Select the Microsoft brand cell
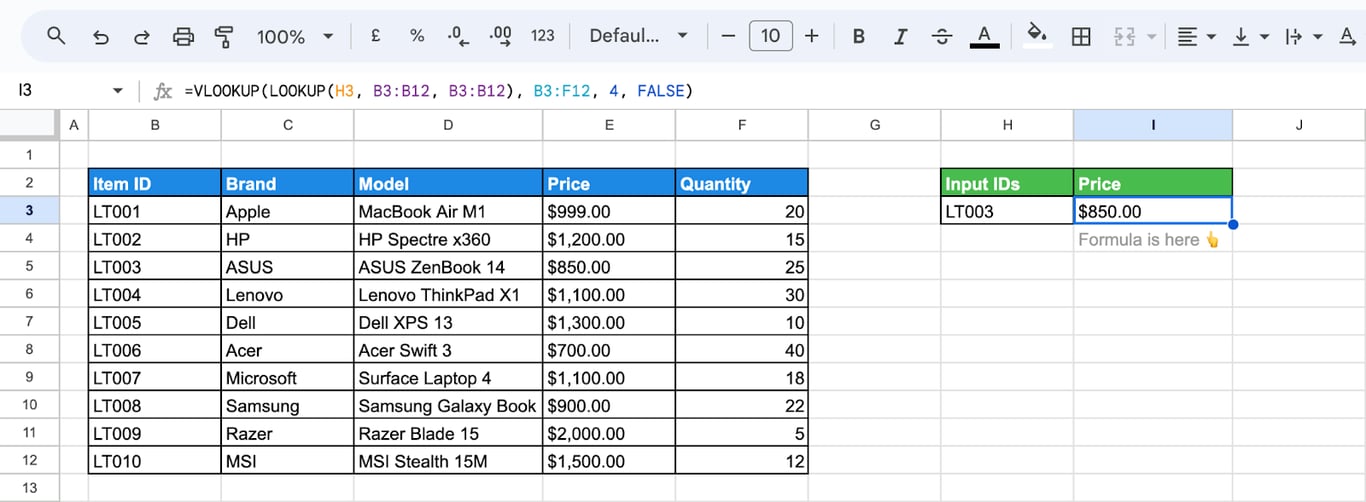 click(x=288, y=378)
